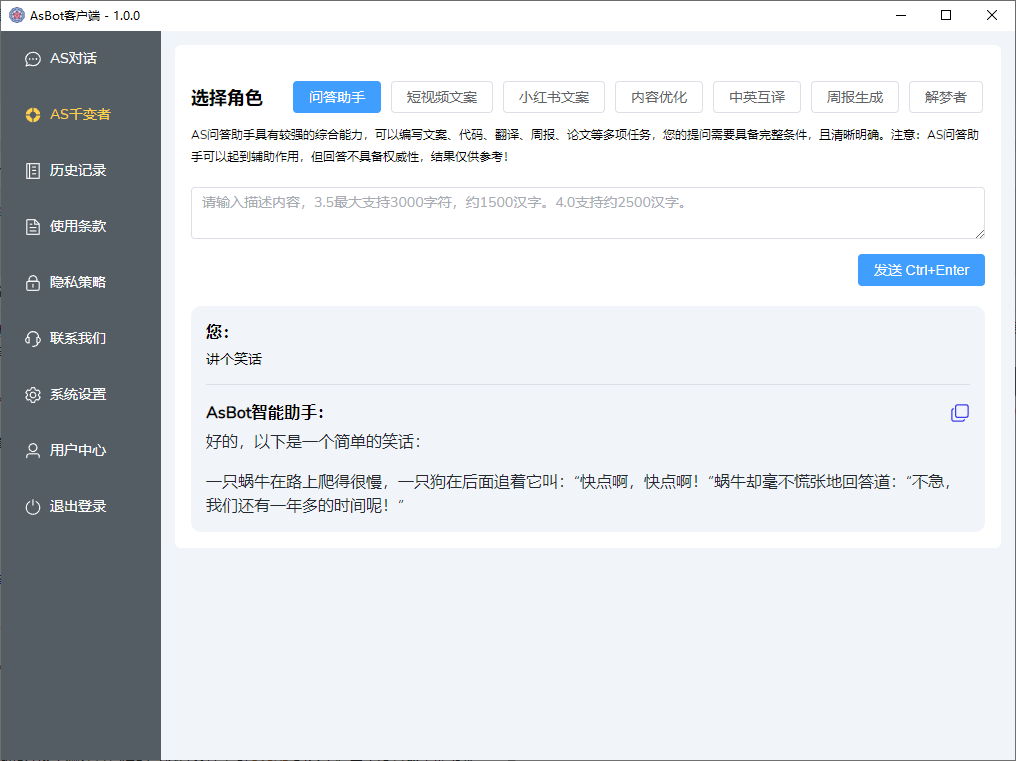Click the 使用条款 document icon

click(x=32, y=227)
